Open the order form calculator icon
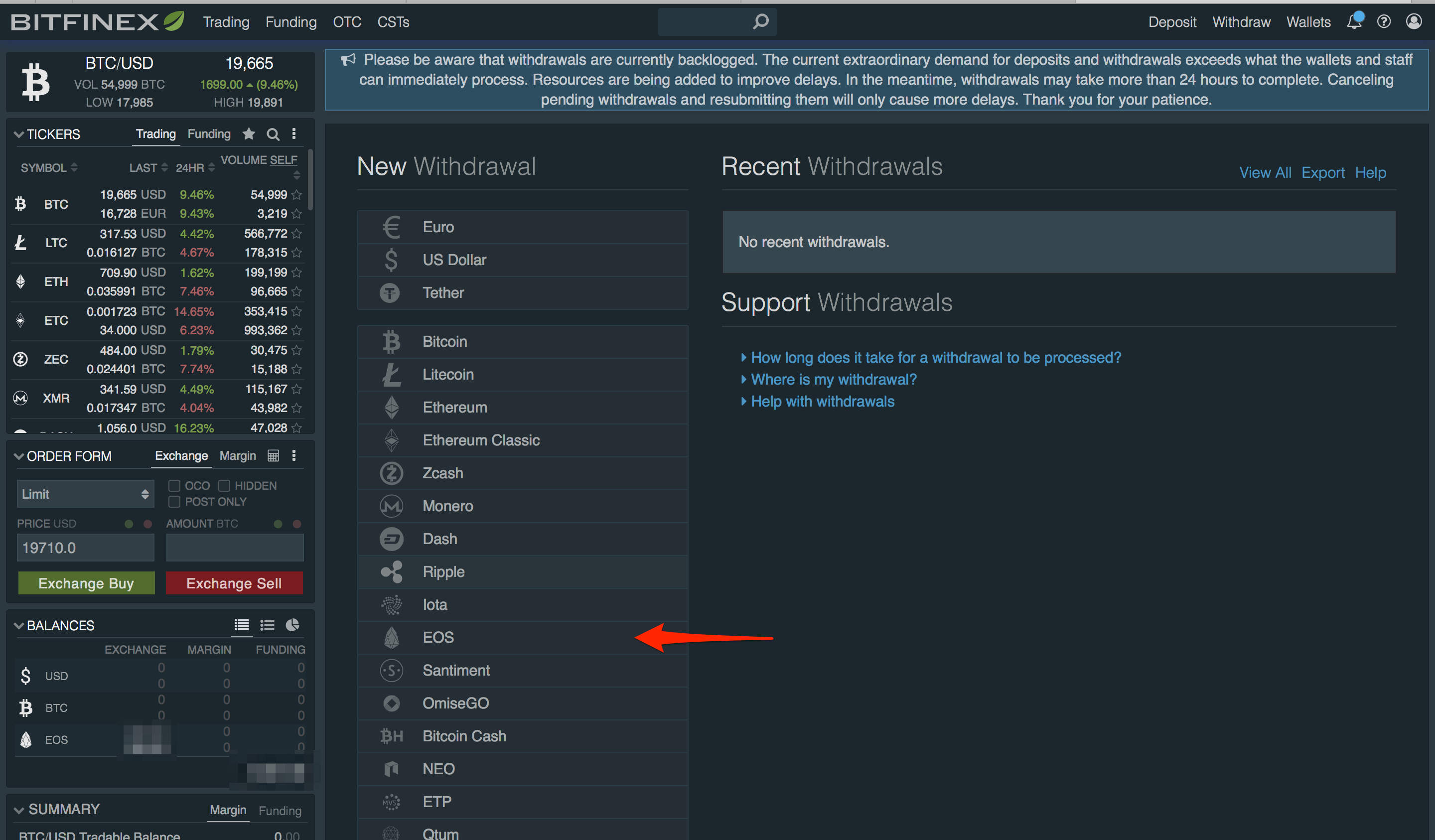 pos(274,455)
